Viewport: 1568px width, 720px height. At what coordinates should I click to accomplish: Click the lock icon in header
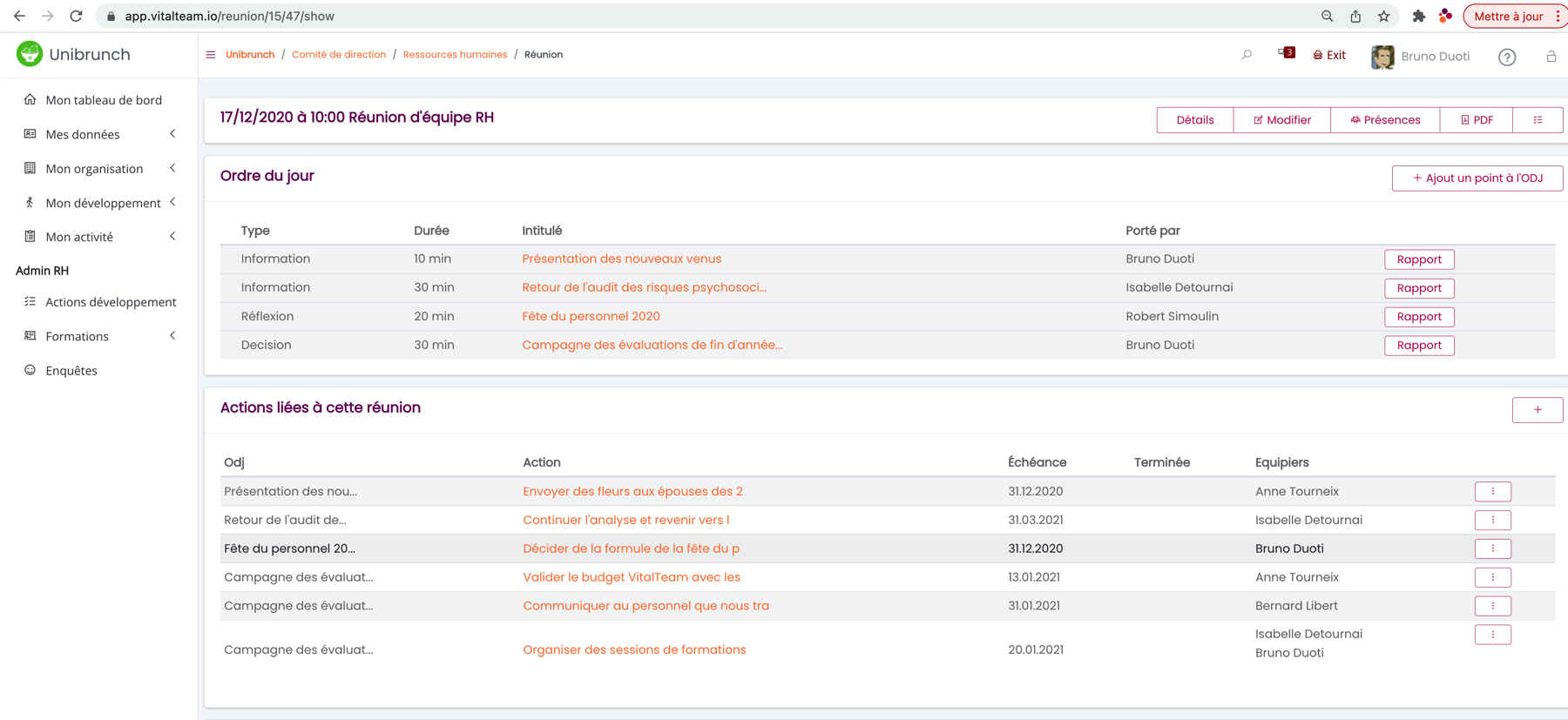tap(1551, 57)
